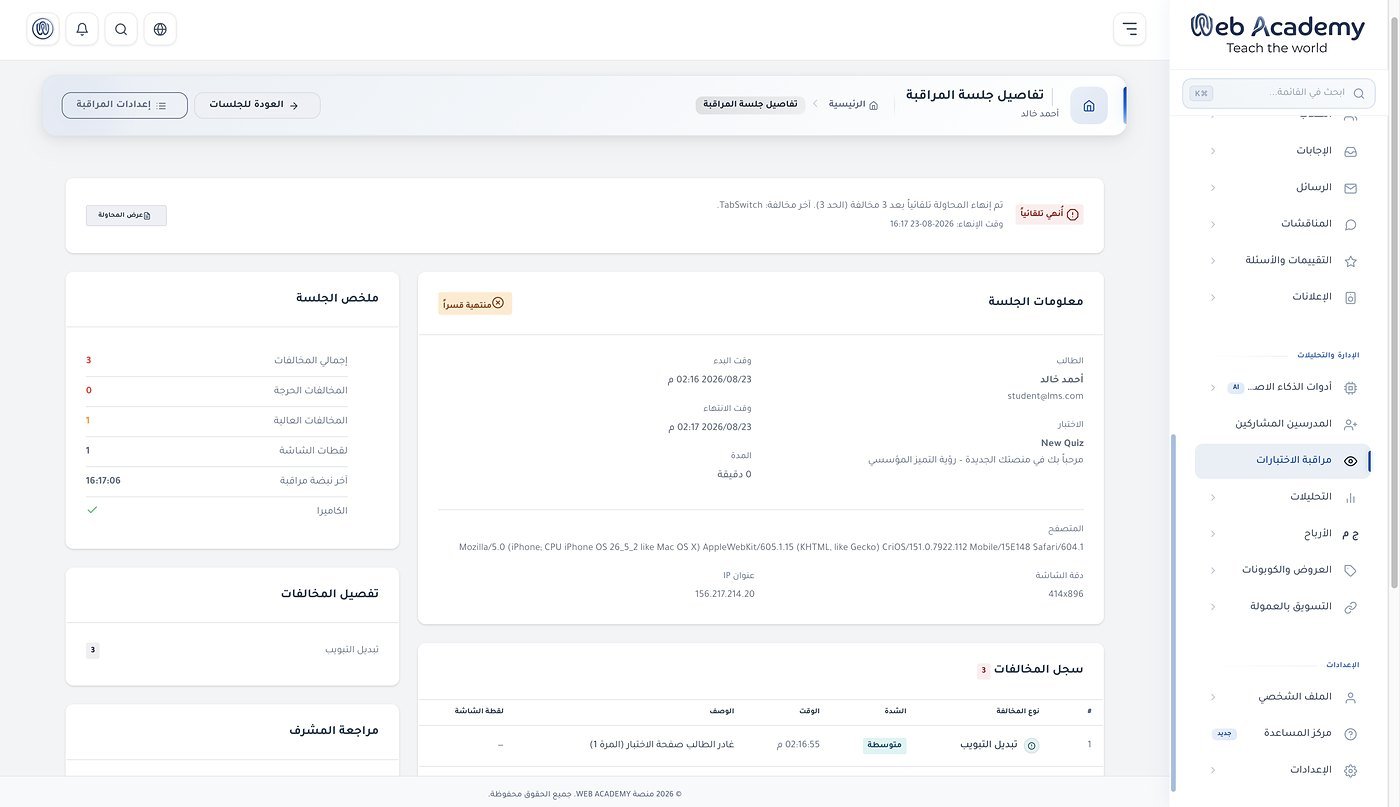Image resolution: width=1400 pixels, height=807 pixels.
Task: Click the تفاصيل جلسة المراقبة breadcrumb chip
Action: point(750,104)
